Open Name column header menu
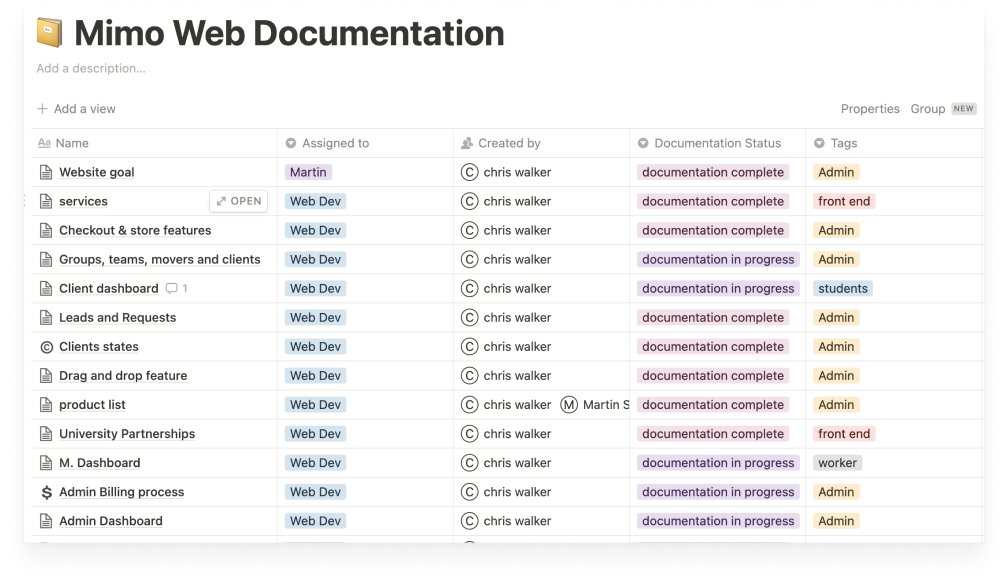Image resolution: width=1008 pixels, height=583 pixels. (x=154, y=143)
